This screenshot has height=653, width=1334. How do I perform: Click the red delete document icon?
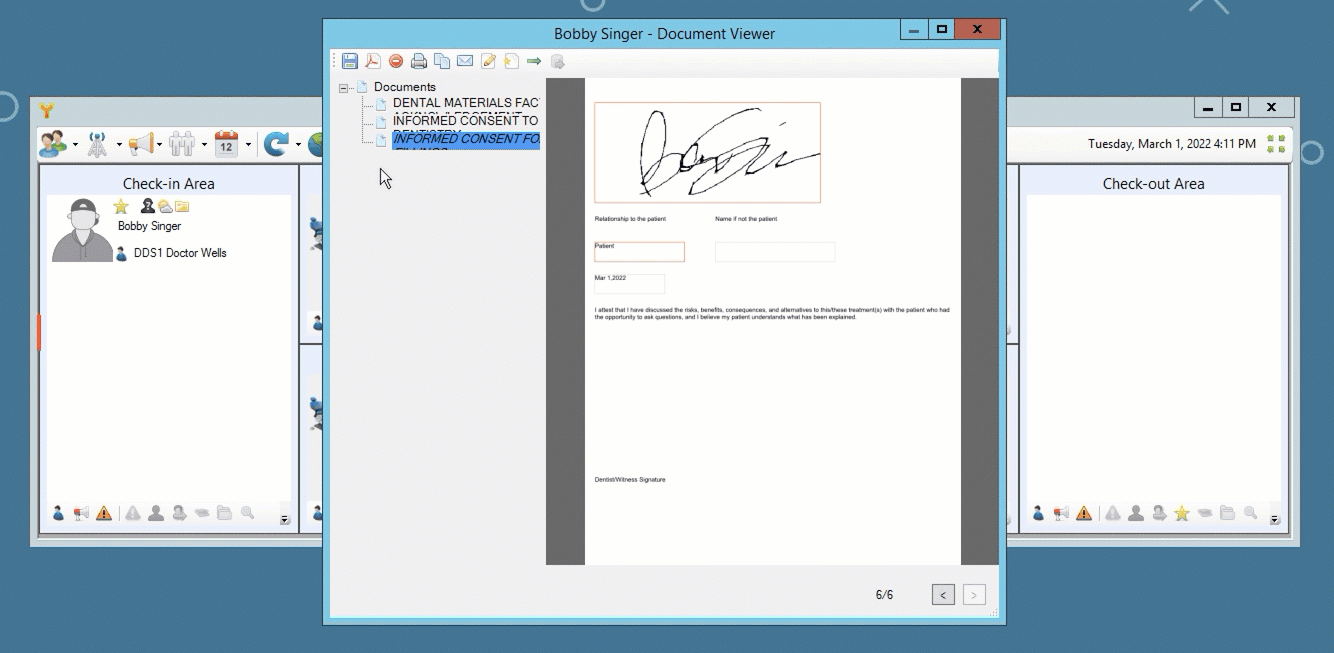click(x=396, y=61)
